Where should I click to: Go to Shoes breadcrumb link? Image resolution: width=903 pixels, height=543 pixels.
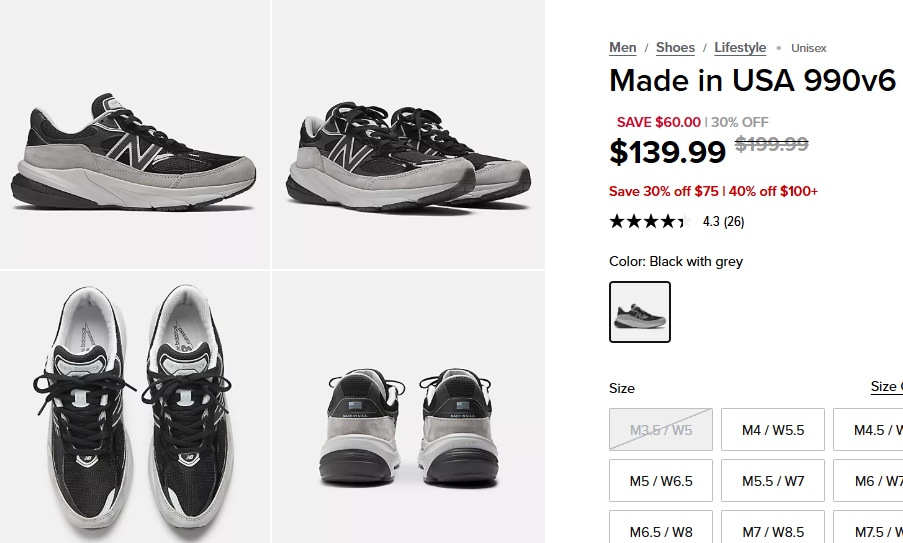click(x=675, y=48)
